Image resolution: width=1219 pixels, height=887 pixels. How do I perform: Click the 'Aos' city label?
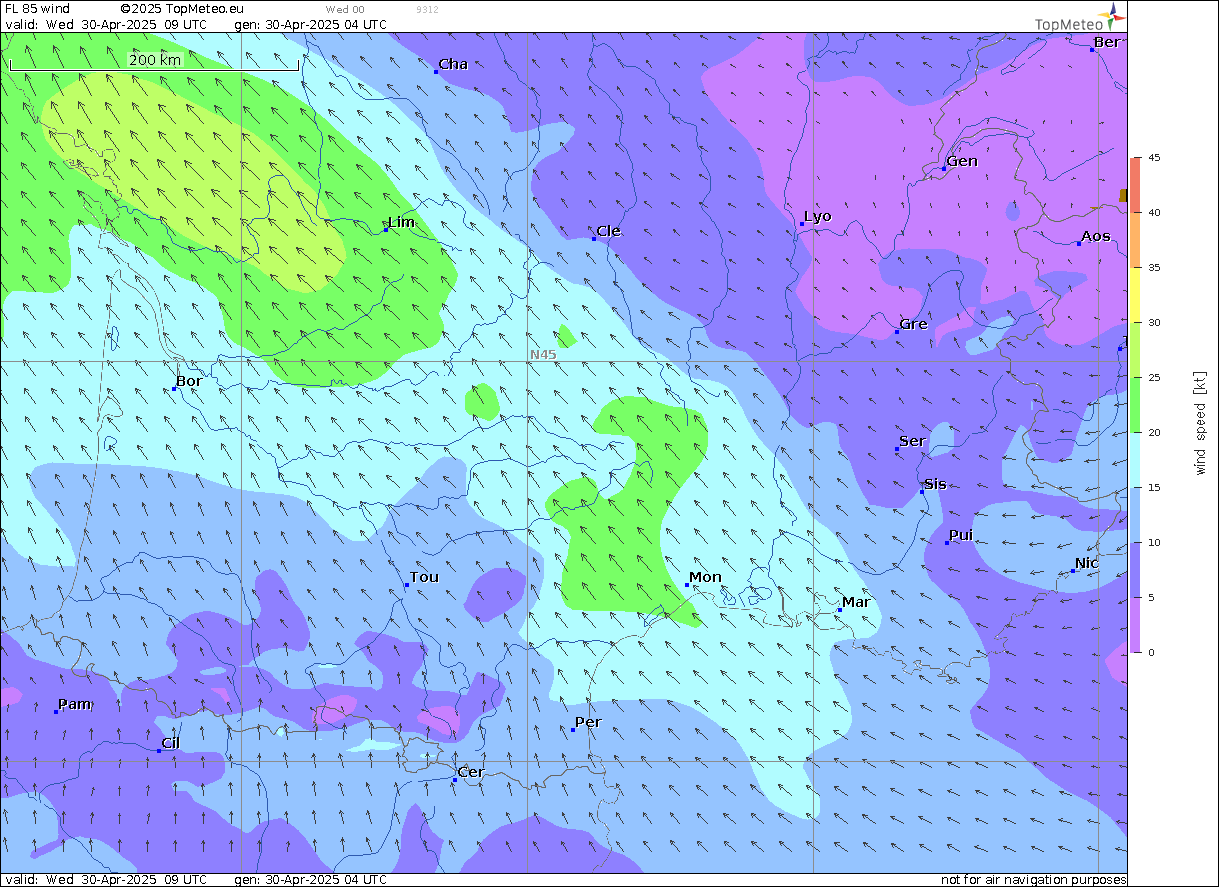tap(1096, 236)
